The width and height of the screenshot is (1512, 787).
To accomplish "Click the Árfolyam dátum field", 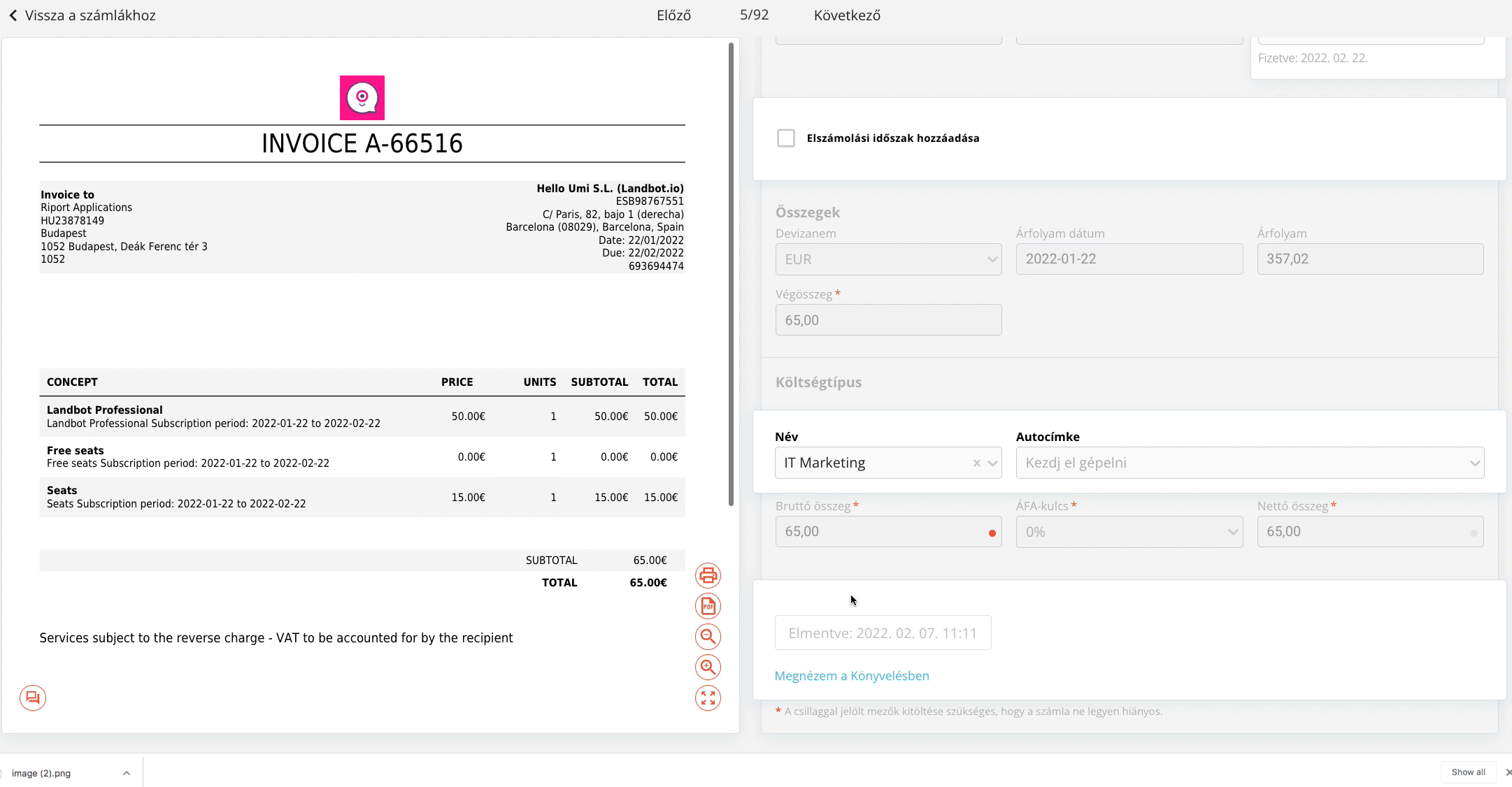I will pos(1129,259).
